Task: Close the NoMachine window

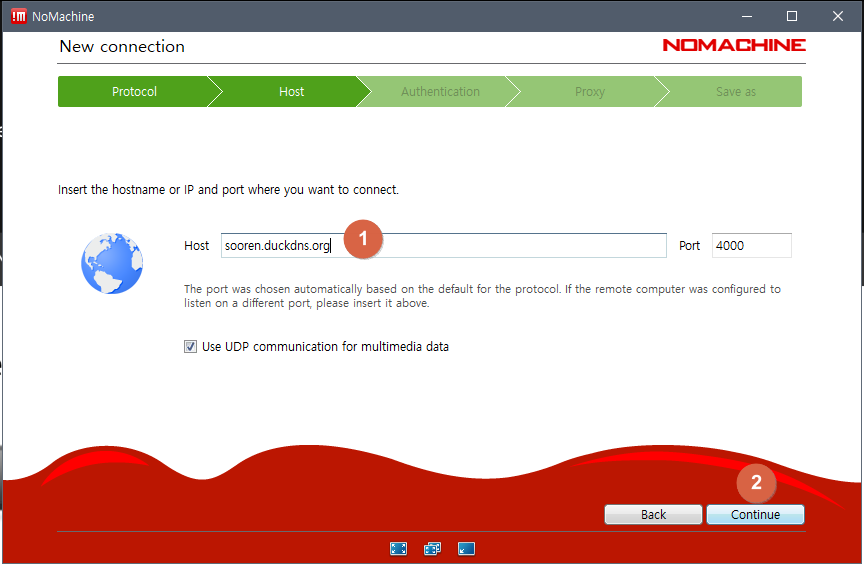Action: click(x=838, y=17)
